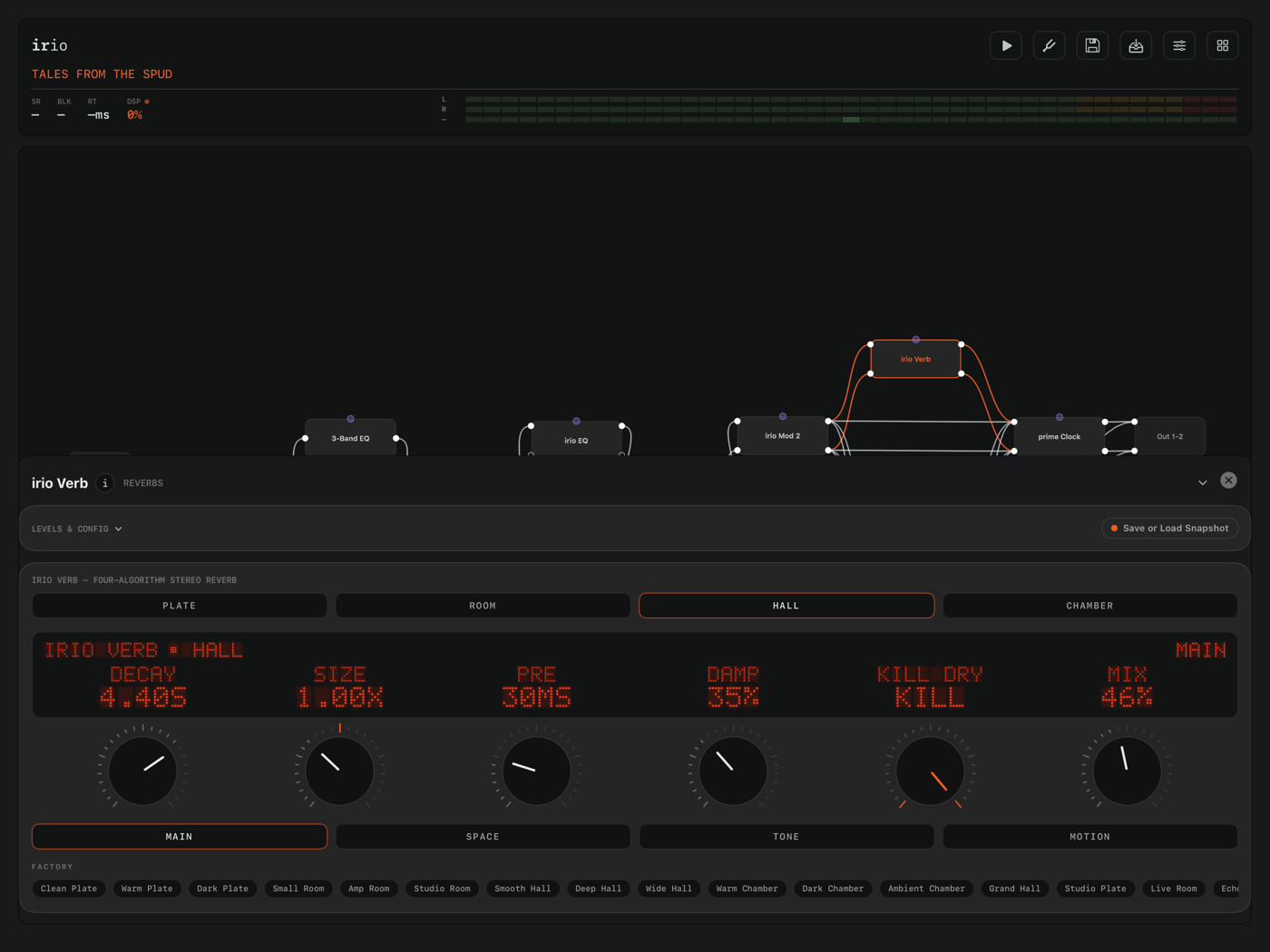The height and width of the screenshot is (952, 1270).
Task: Load the Warm Plate preset
Action: (x=147, y=889)
